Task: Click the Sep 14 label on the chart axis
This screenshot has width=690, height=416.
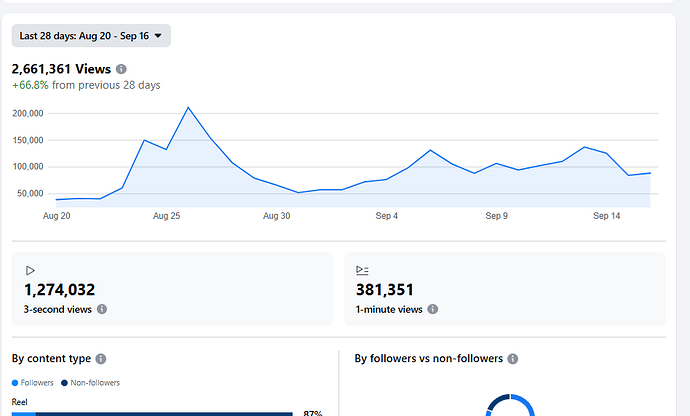Action: pyautogui.click(x=607, y=216)
